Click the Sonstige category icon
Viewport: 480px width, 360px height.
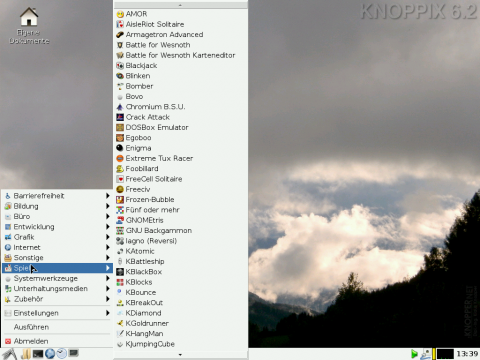pyautogui.click(x=8, y=258)
